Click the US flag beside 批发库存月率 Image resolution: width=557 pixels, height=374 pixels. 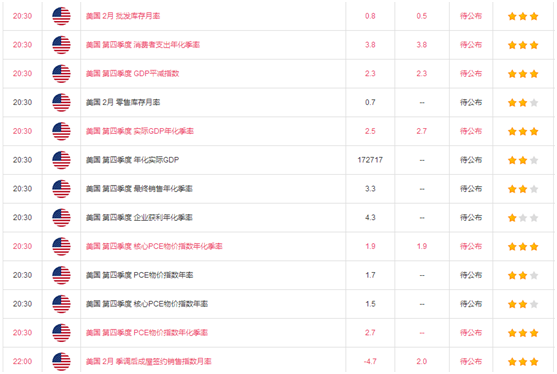point(61,16)
